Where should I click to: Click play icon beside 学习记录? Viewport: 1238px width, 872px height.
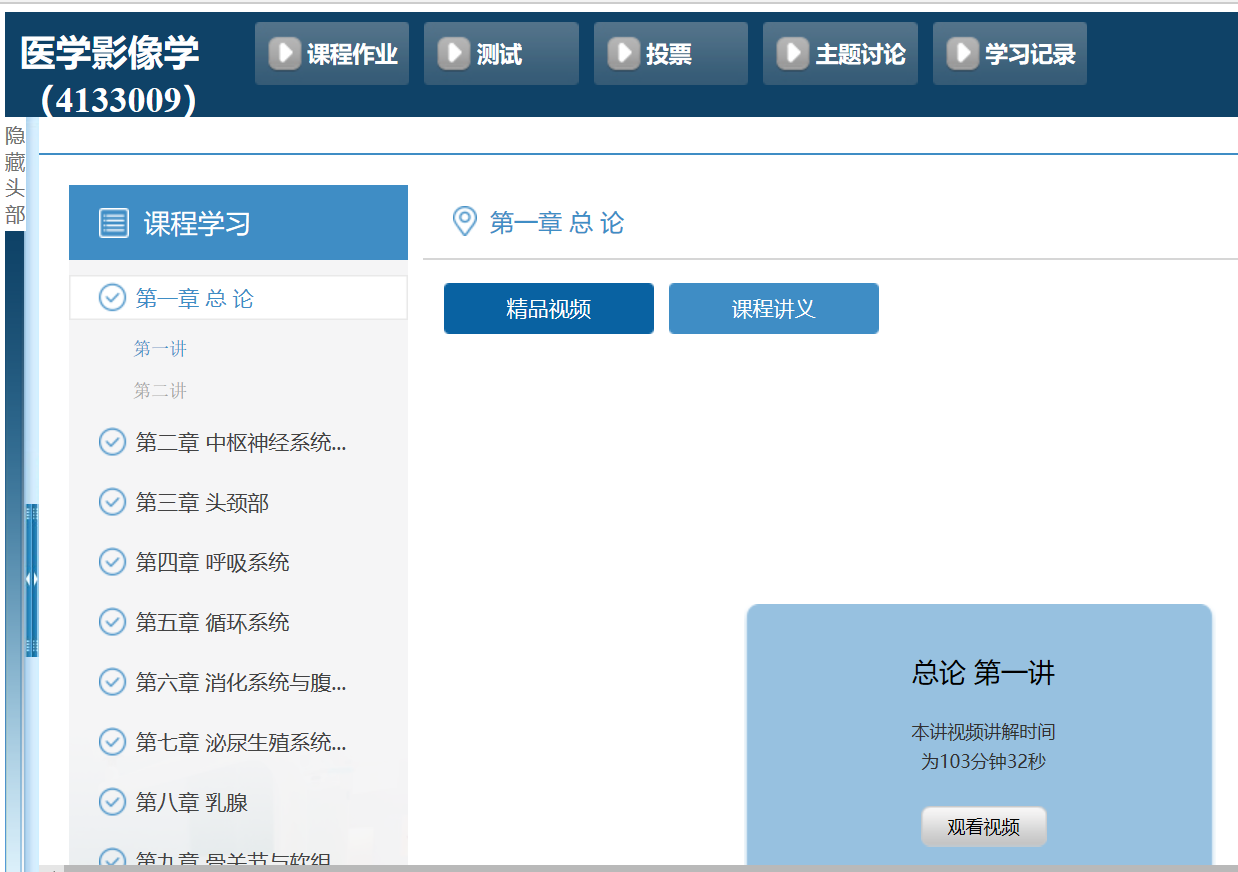[962, 54]
